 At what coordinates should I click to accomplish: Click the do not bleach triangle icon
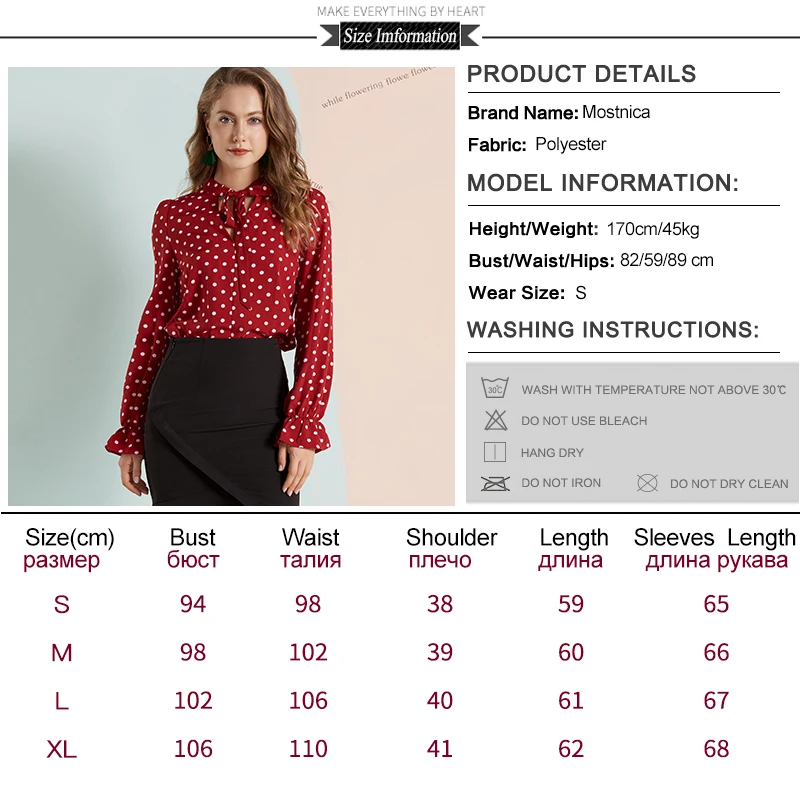coord(495,420)
